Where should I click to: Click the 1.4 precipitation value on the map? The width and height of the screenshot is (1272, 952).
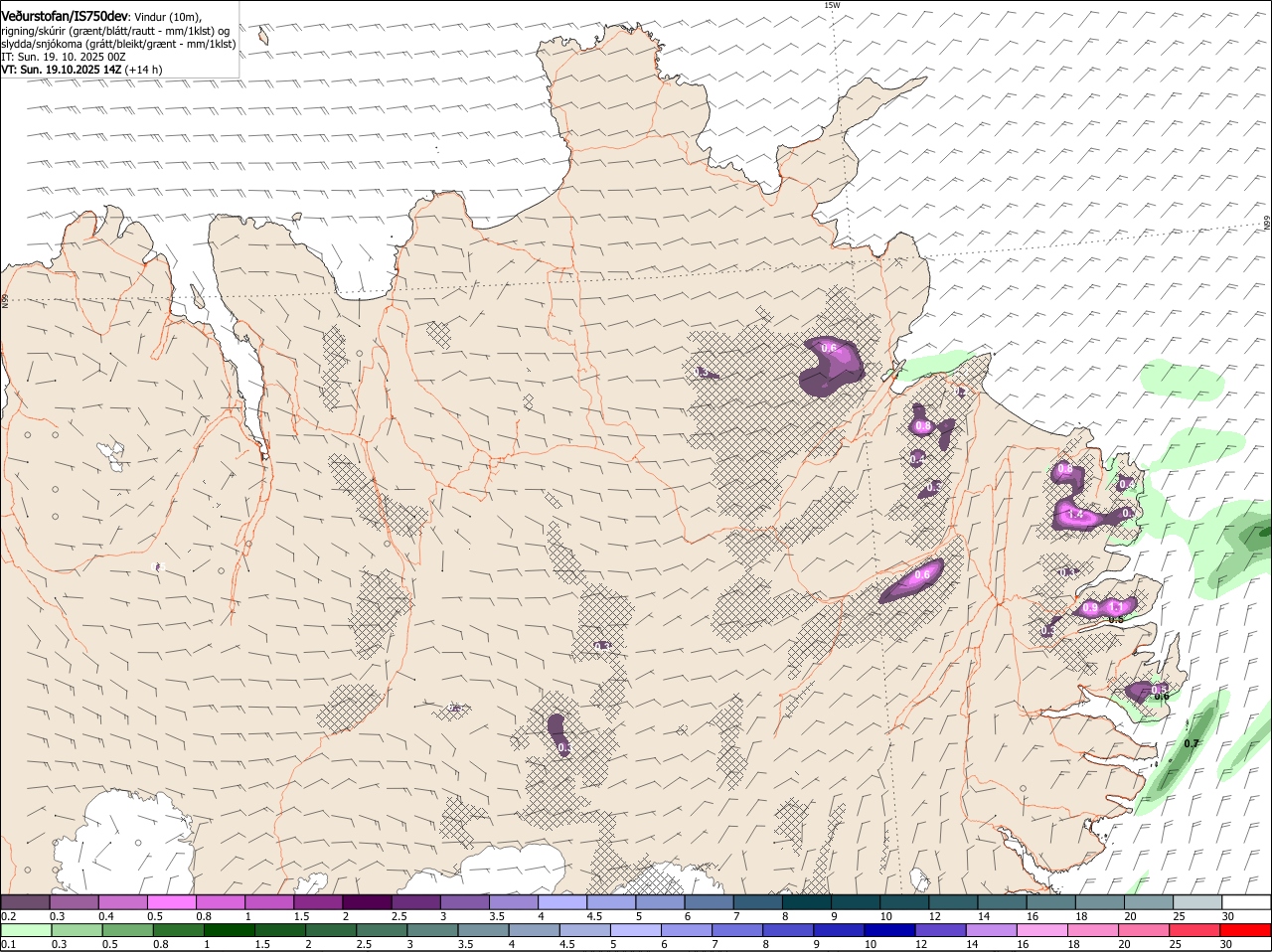point(1076,515)
